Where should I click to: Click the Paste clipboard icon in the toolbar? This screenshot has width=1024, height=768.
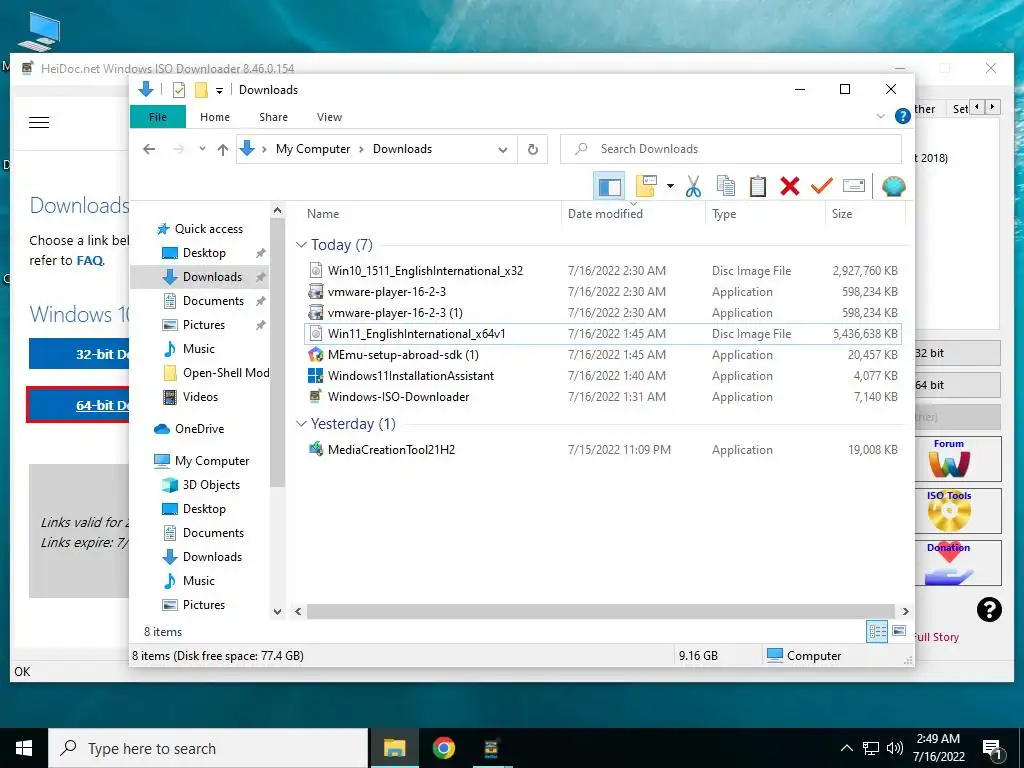[758, 187]
